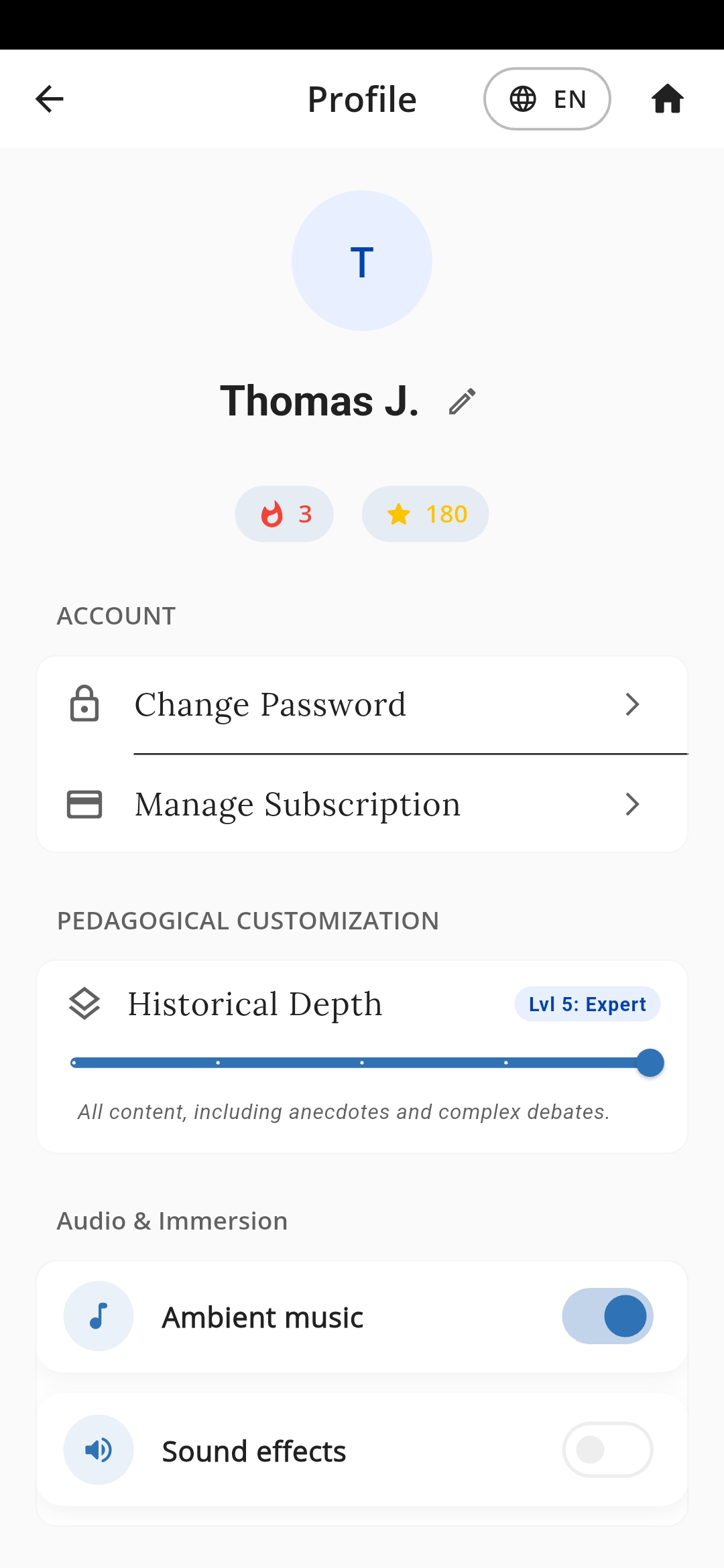Tap the T profile avatar
This screenshot has width=724, height=1568.
(x=362, y=261)
